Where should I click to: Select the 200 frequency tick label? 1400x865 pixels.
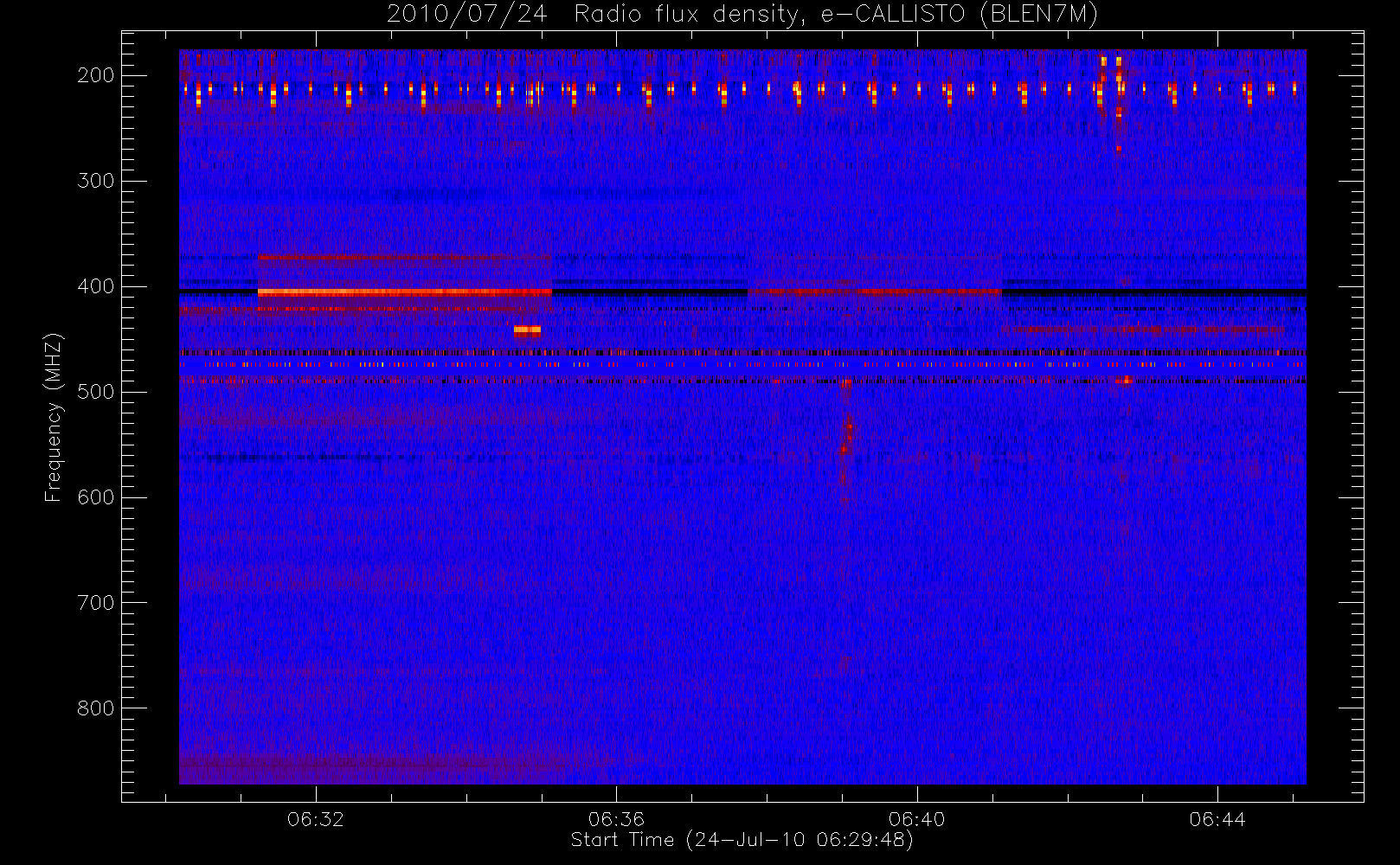click(95, 75)
